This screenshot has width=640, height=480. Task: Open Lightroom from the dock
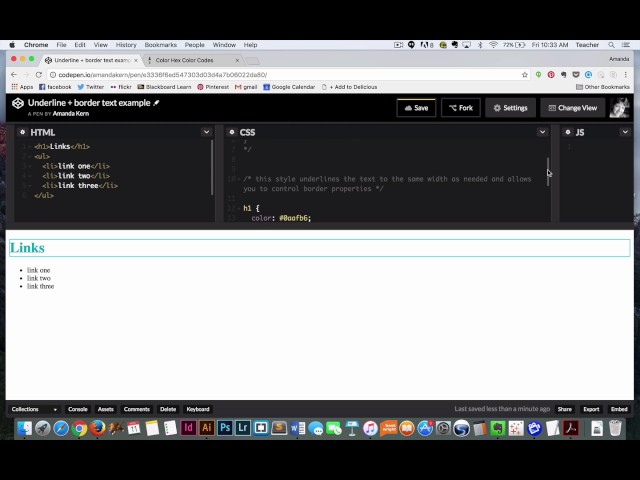tap(243, 428)
